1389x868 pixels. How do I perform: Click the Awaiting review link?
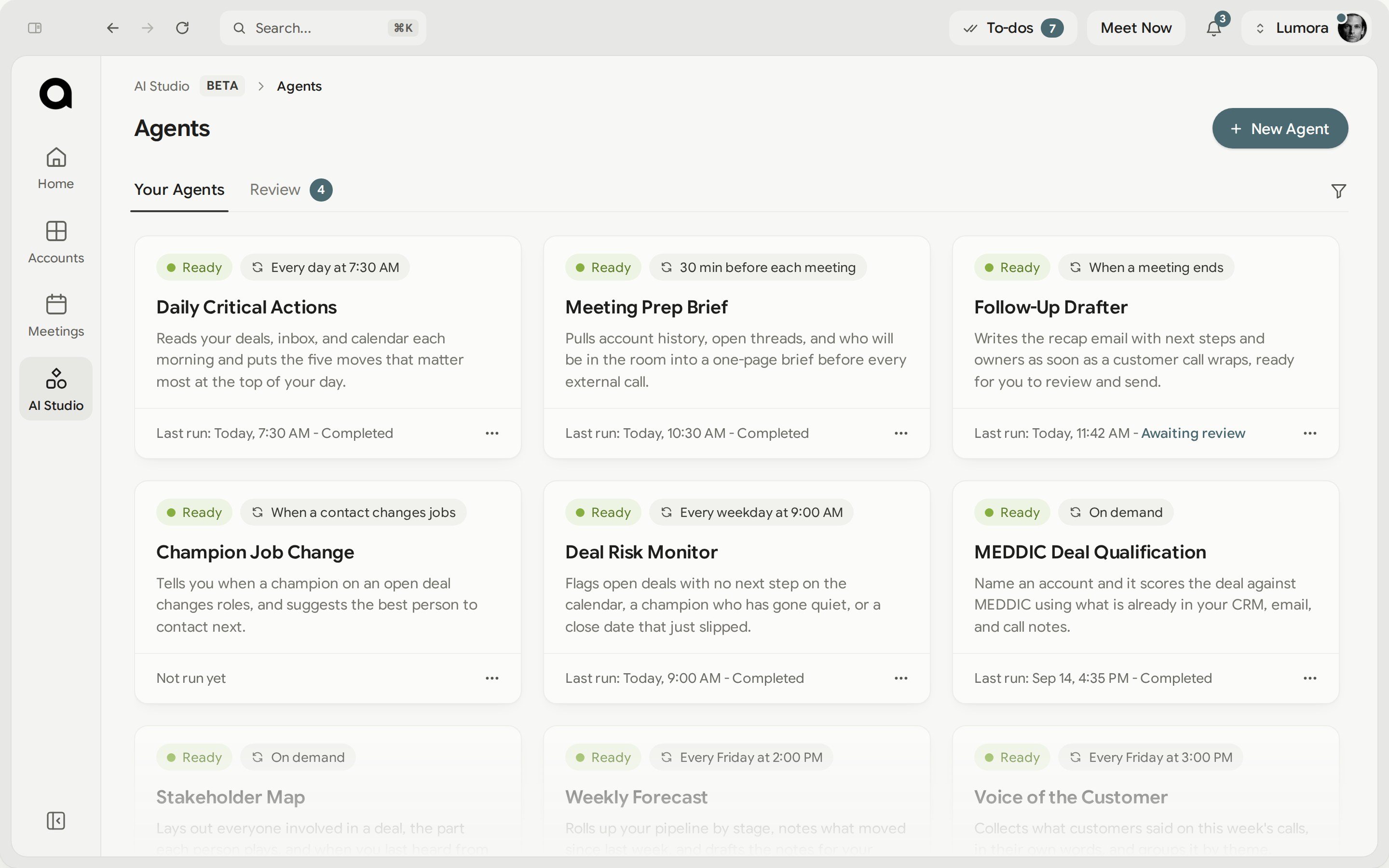pos(1193,434)
